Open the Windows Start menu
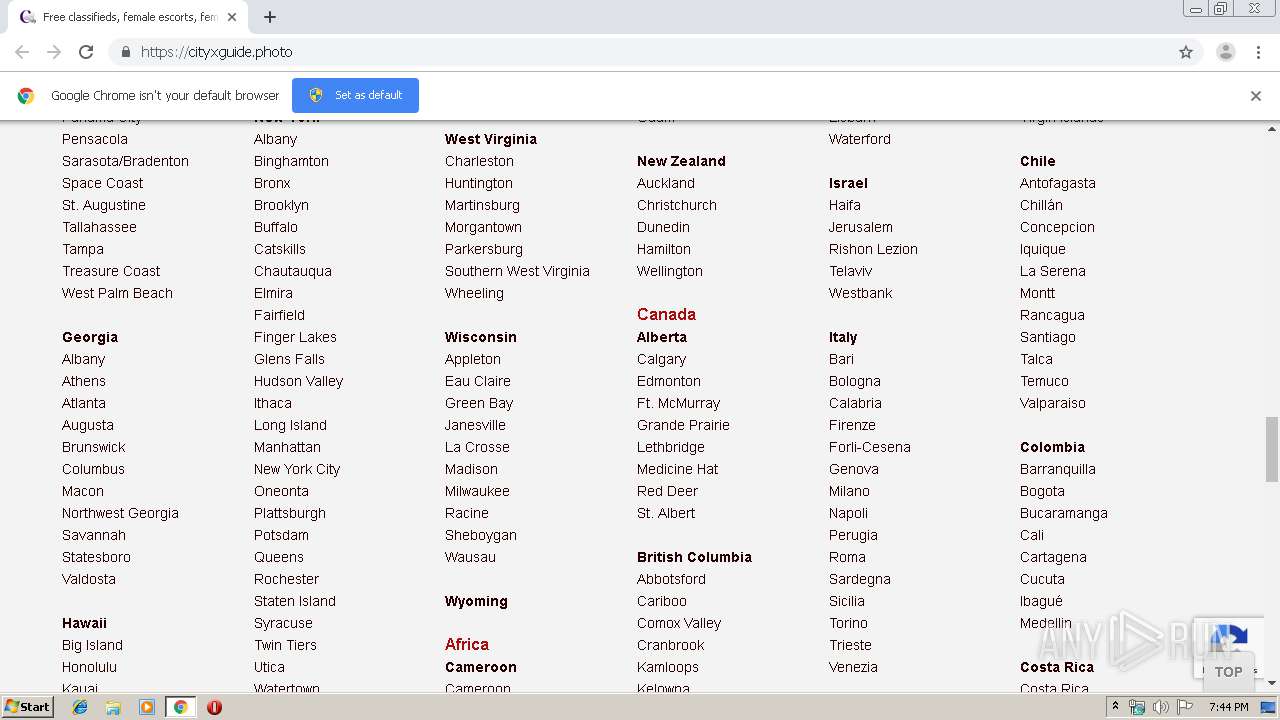This screenshot has width=1280, height=720. click(x=27, y=707)
